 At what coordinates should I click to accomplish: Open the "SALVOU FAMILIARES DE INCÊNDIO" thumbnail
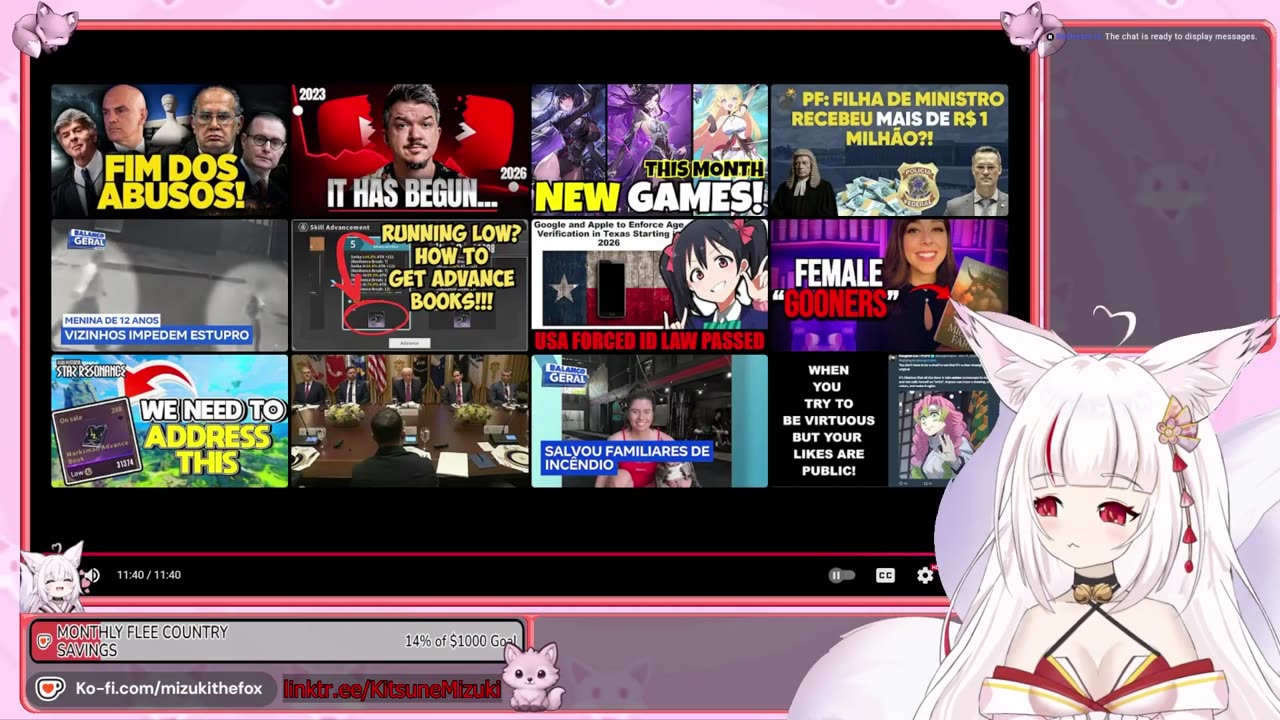(649, 421)
